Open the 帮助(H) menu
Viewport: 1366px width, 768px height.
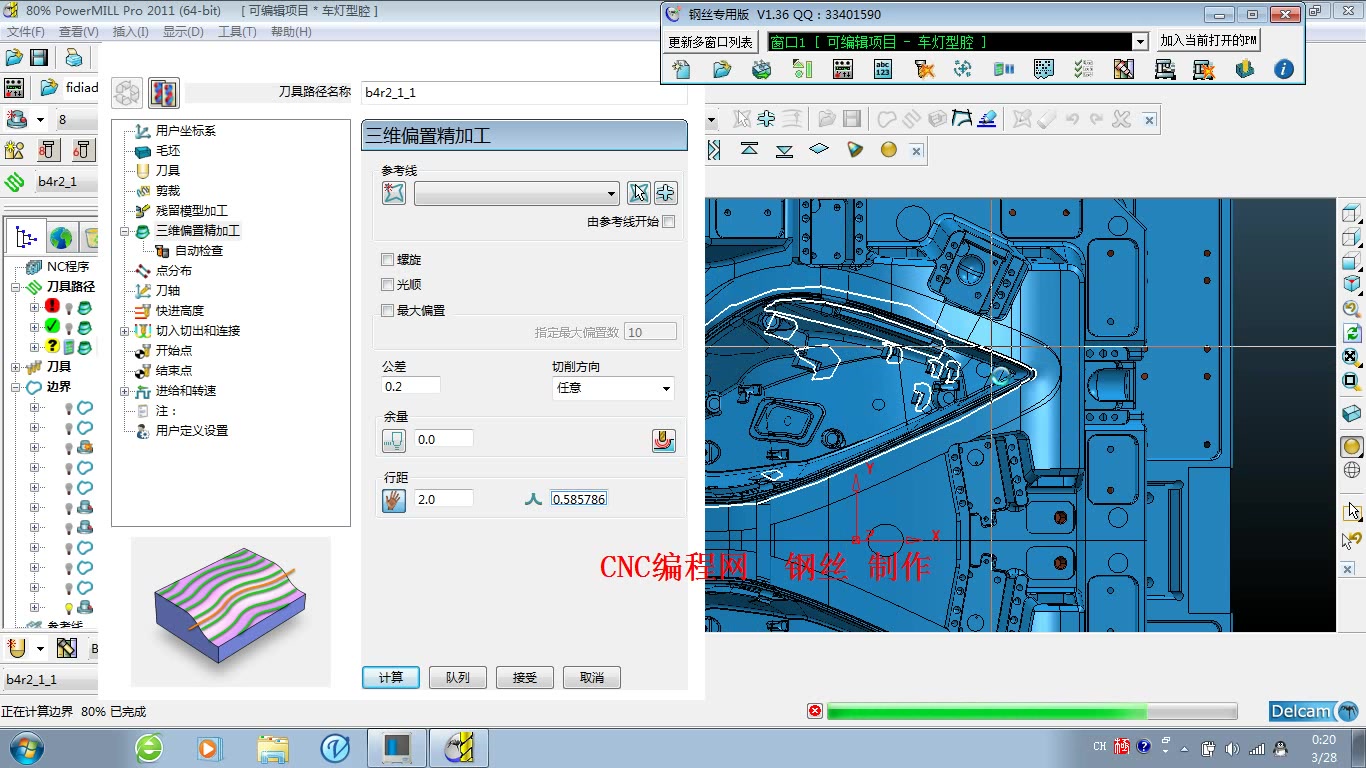pyautogui.click(x=291, y=32)
